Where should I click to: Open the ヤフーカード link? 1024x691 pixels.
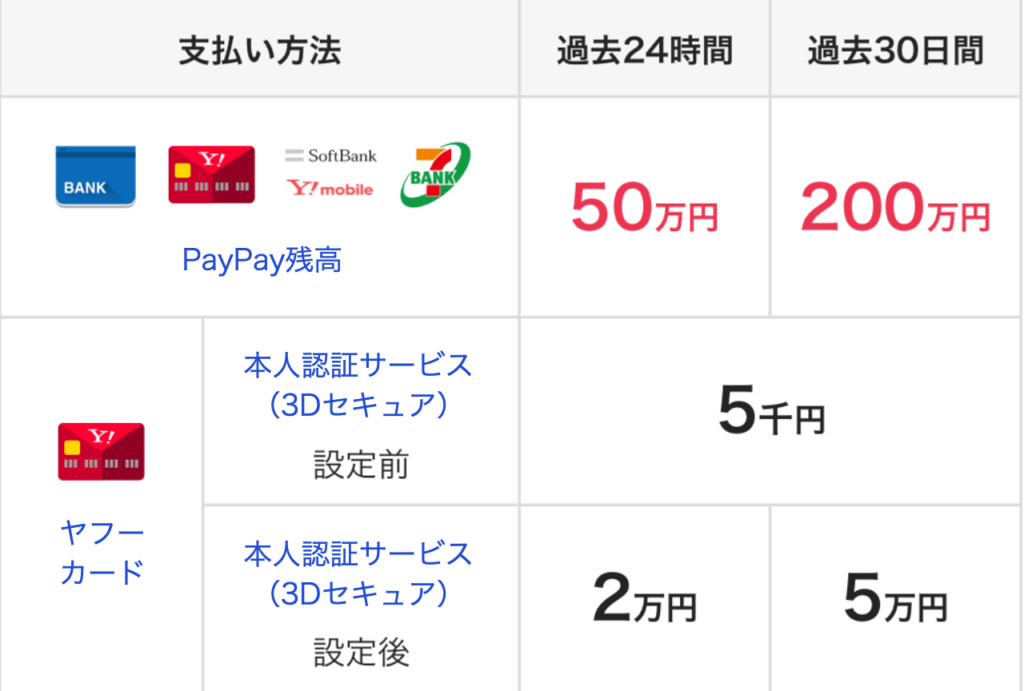point(102,553)
